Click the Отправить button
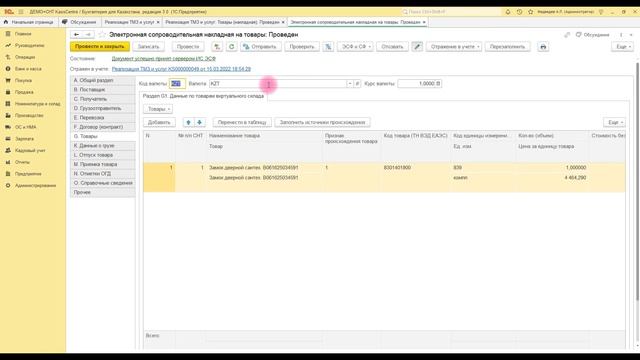This screenshot has width=640, height=360. pos(260,47)
